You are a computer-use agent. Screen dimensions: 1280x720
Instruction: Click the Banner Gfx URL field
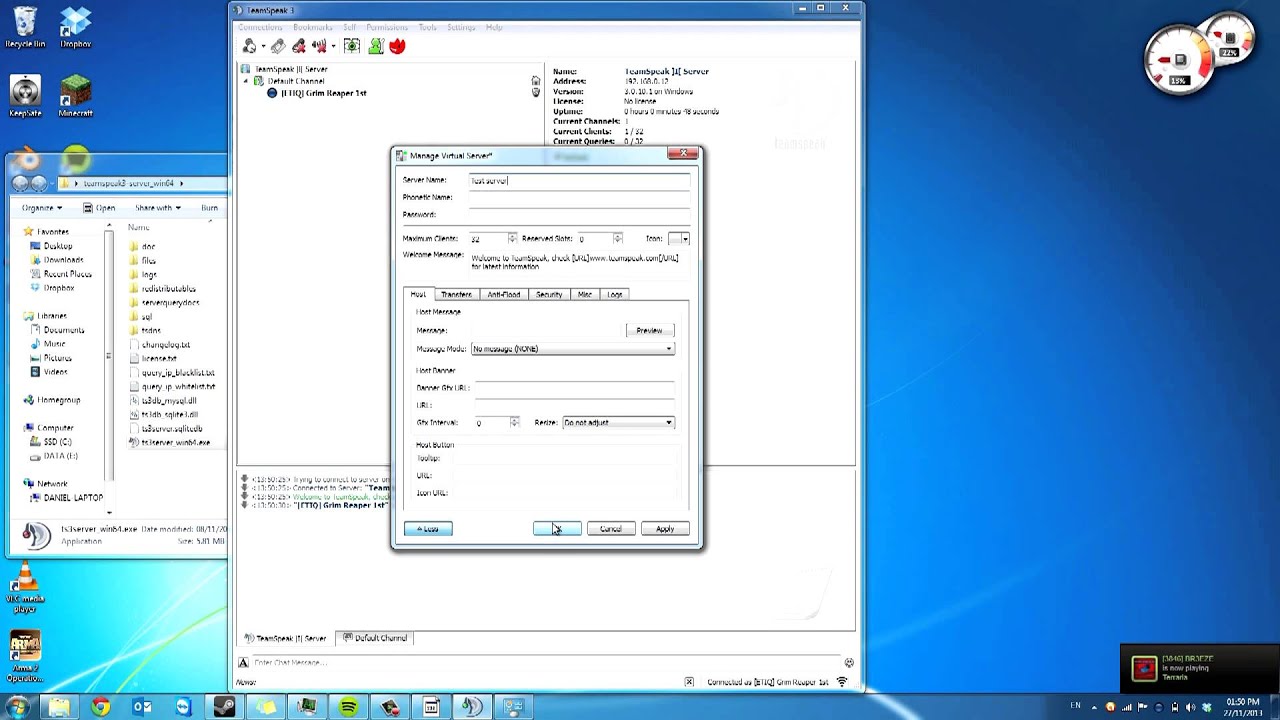point(575,388)
